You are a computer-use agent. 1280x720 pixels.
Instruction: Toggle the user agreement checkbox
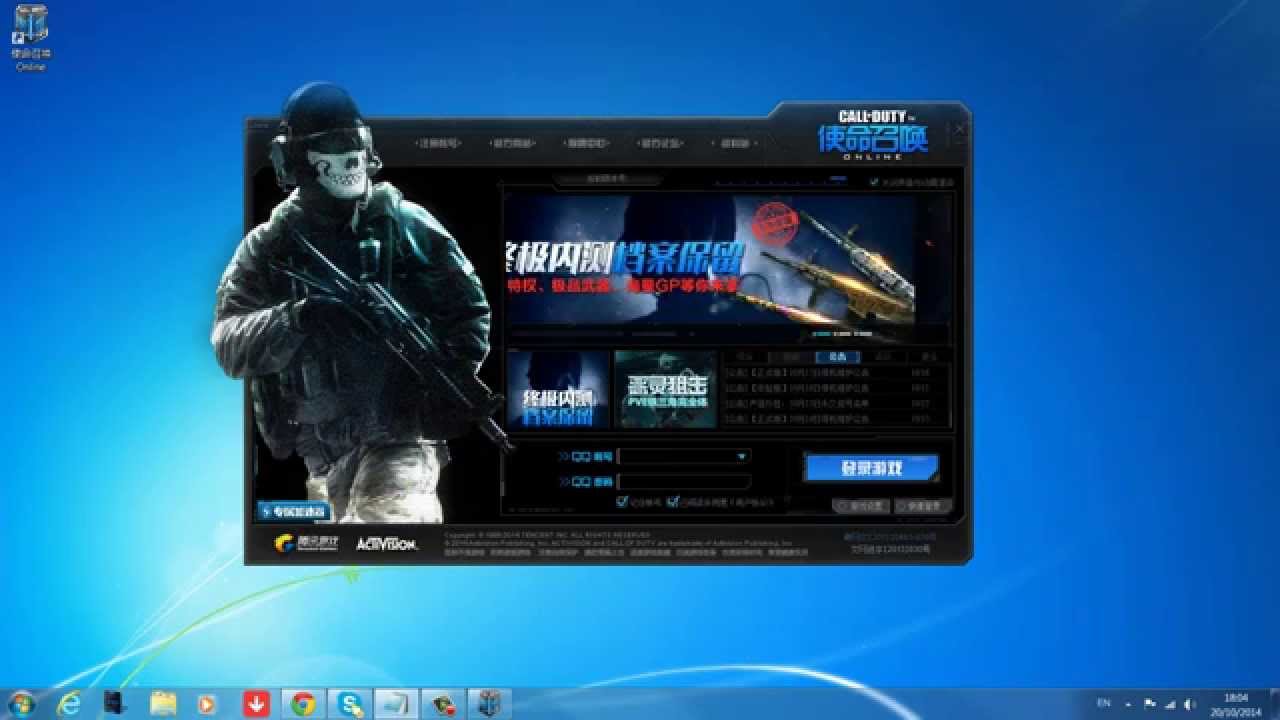coord(674,502)
